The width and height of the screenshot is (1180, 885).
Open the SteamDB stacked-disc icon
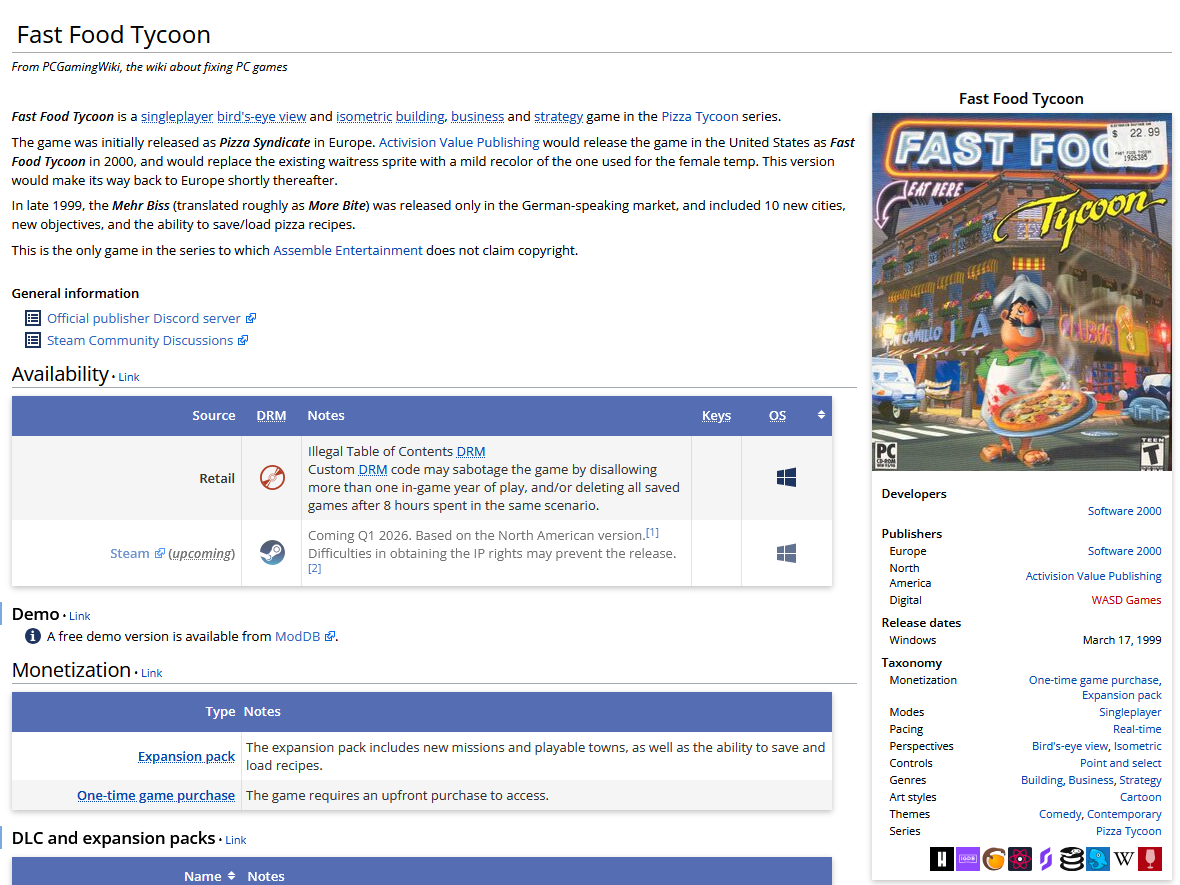coord(1072,859)
